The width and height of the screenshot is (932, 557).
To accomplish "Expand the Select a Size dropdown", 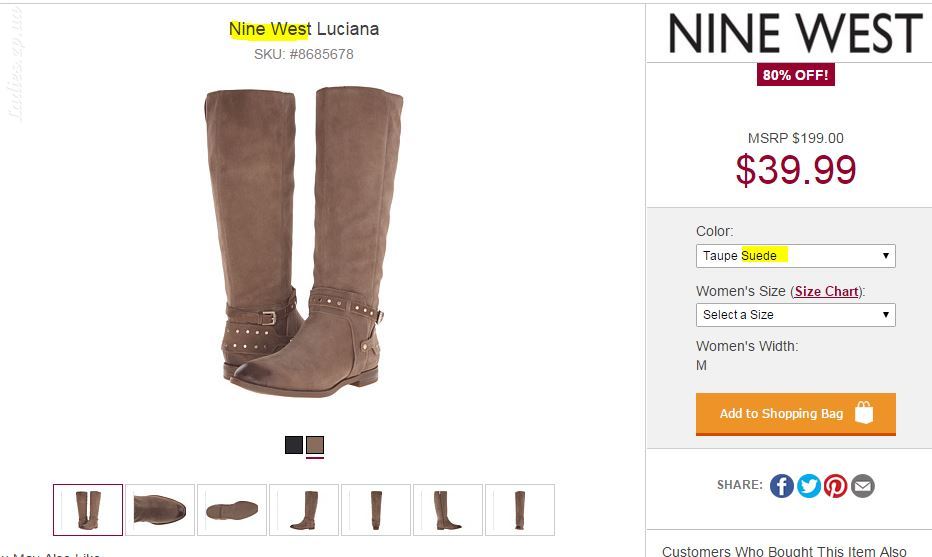I will point(795,314).
